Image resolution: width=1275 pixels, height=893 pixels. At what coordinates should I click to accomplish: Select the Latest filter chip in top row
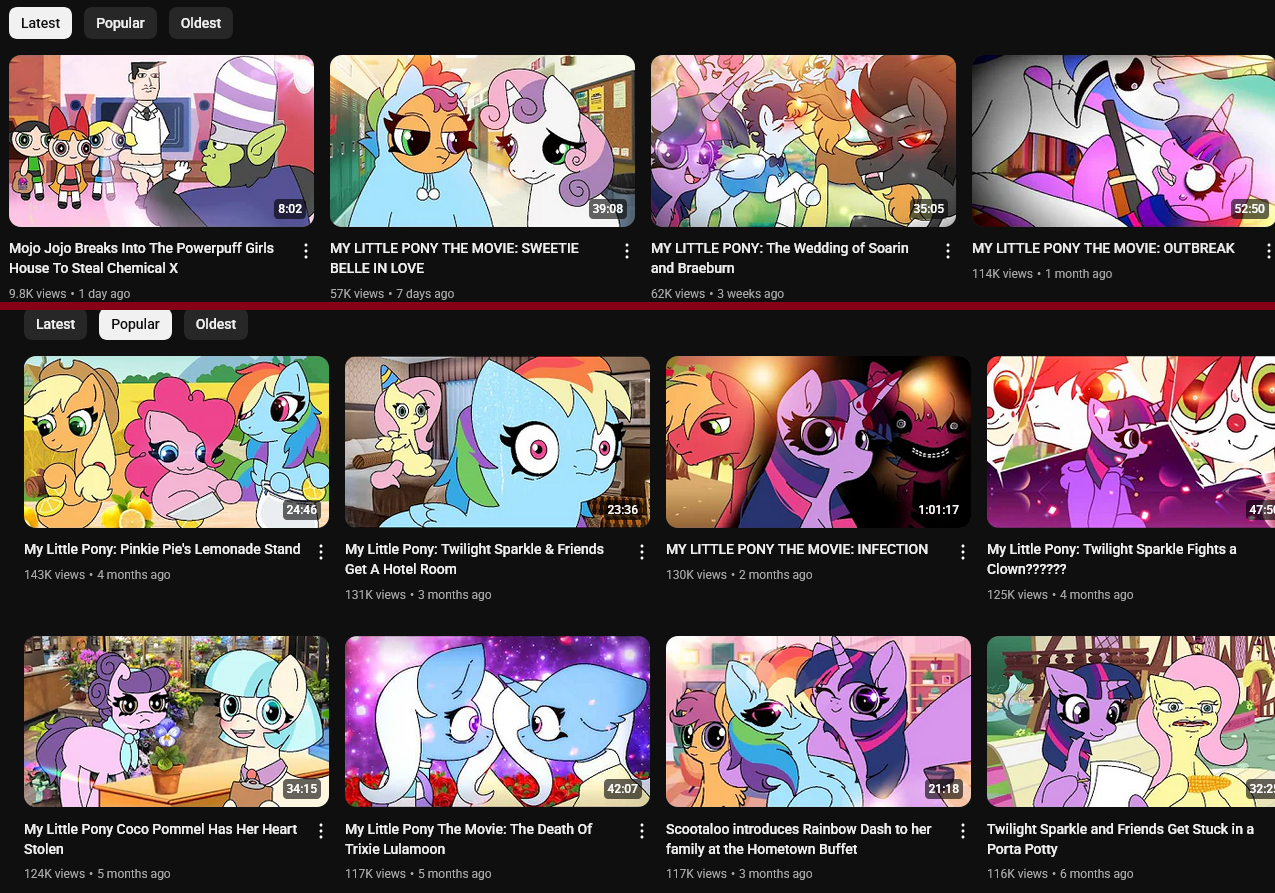[x=40, y=23]
